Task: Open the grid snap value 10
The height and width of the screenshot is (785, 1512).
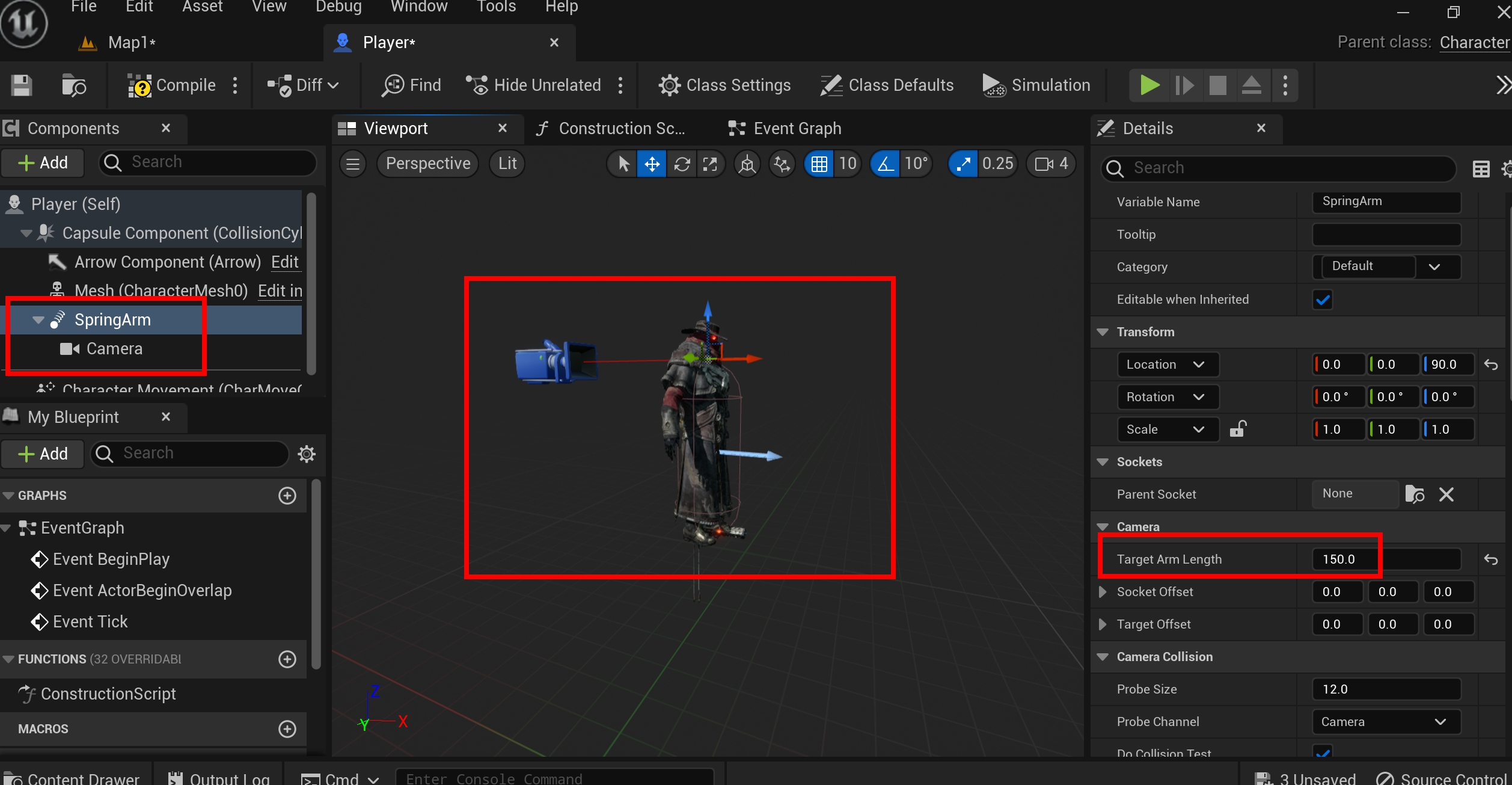Action: pyautogui.click(x=848, y=164)
